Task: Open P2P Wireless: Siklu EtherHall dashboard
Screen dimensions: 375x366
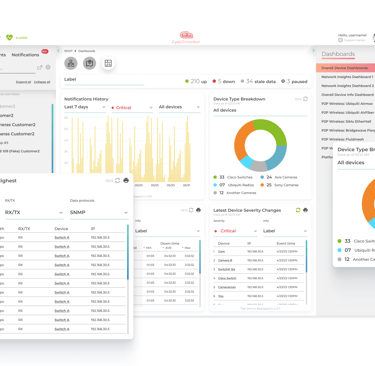Action: (346, 121)
